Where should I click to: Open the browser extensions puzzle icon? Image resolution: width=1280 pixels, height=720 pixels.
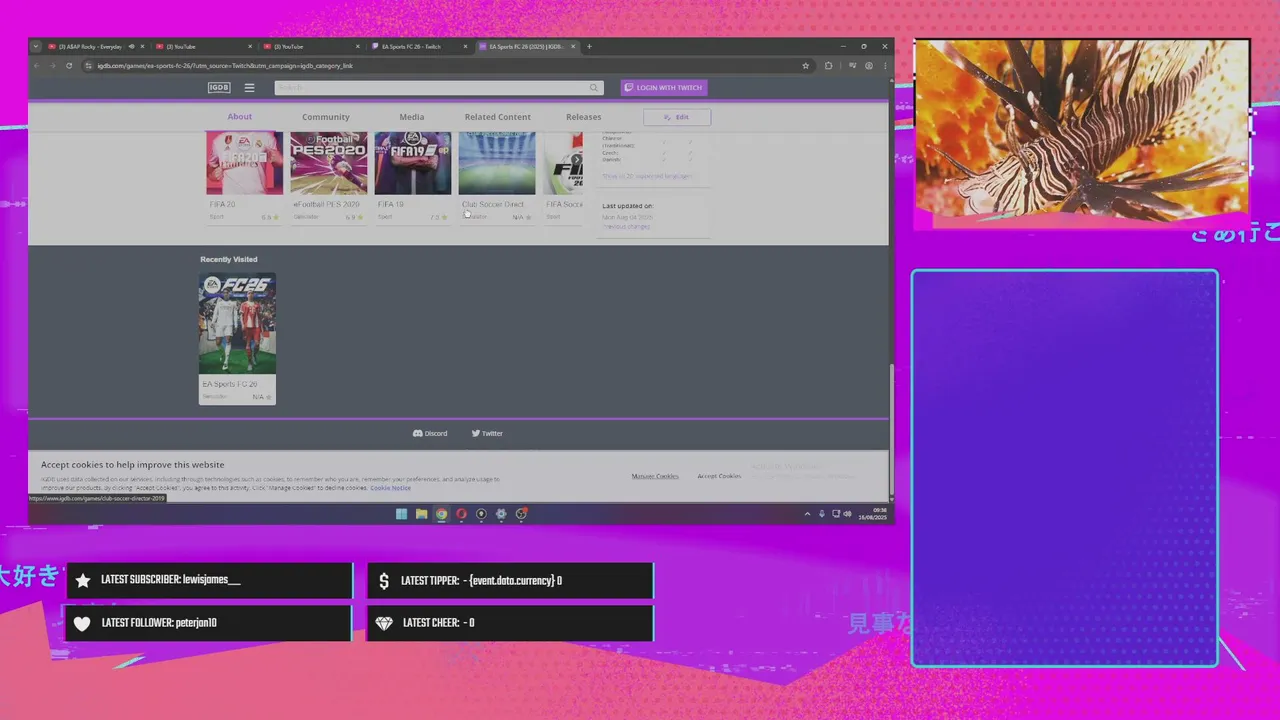click(x=828, y=66)
